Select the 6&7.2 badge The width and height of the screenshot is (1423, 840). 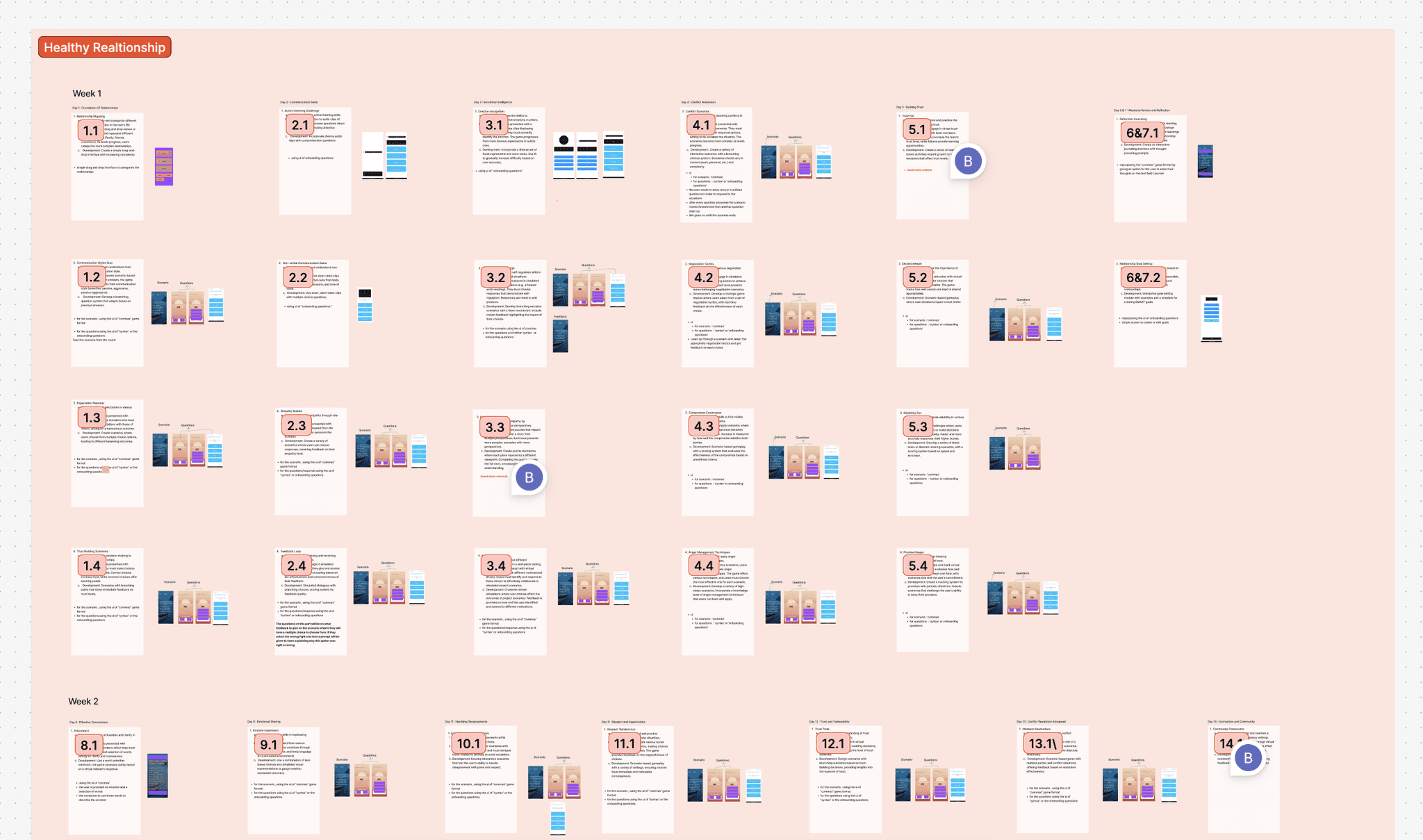click(x=1142, y=277)
